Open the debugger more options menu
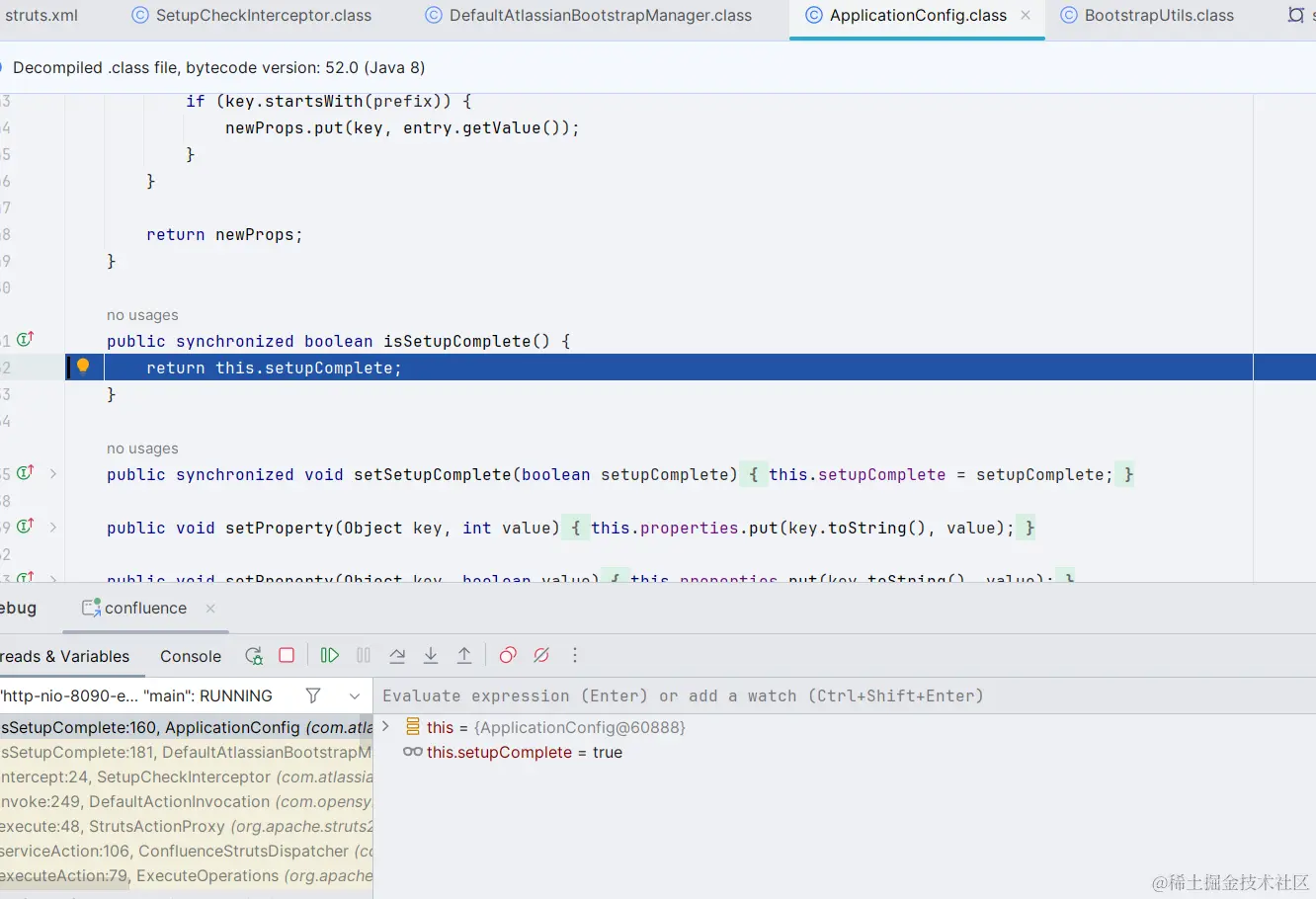The height and width of the screenshot is (899, 1316). click(x=574, y=655)
